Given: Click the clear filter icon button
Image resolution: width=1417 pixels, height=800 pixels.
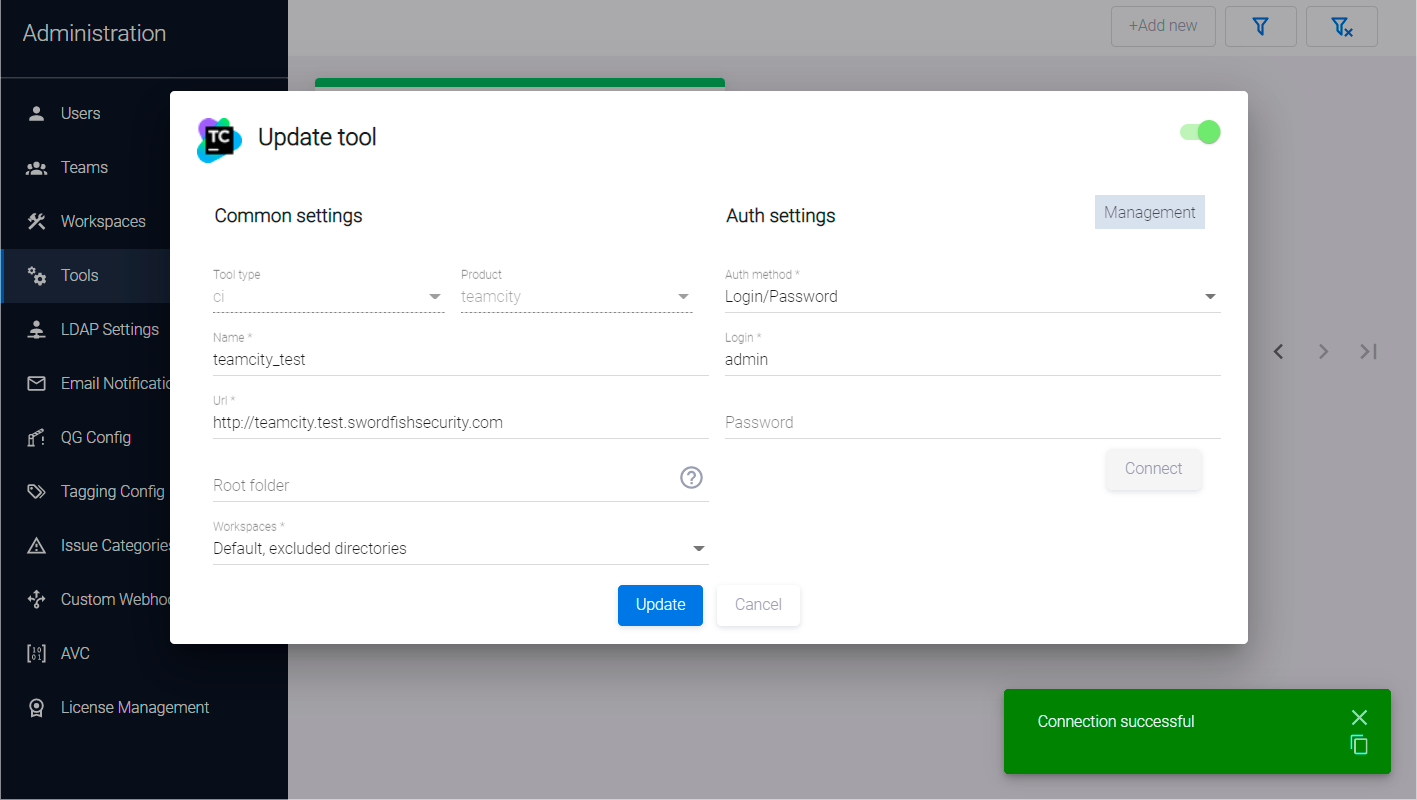Looking at the screenshot, I should 1341,27.
